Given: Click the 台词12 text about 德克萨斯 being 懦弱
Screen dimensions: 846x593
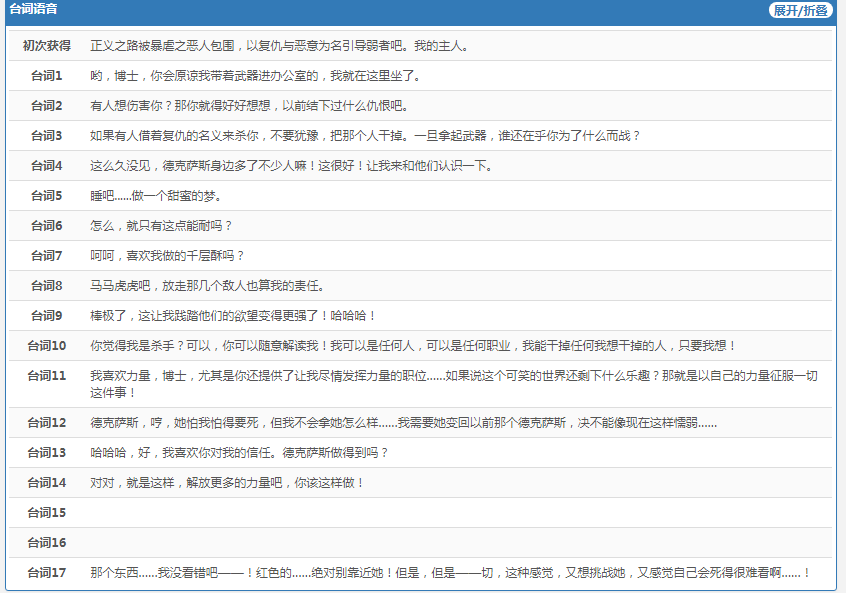Looking at the screenshot, I should [403, 423].
